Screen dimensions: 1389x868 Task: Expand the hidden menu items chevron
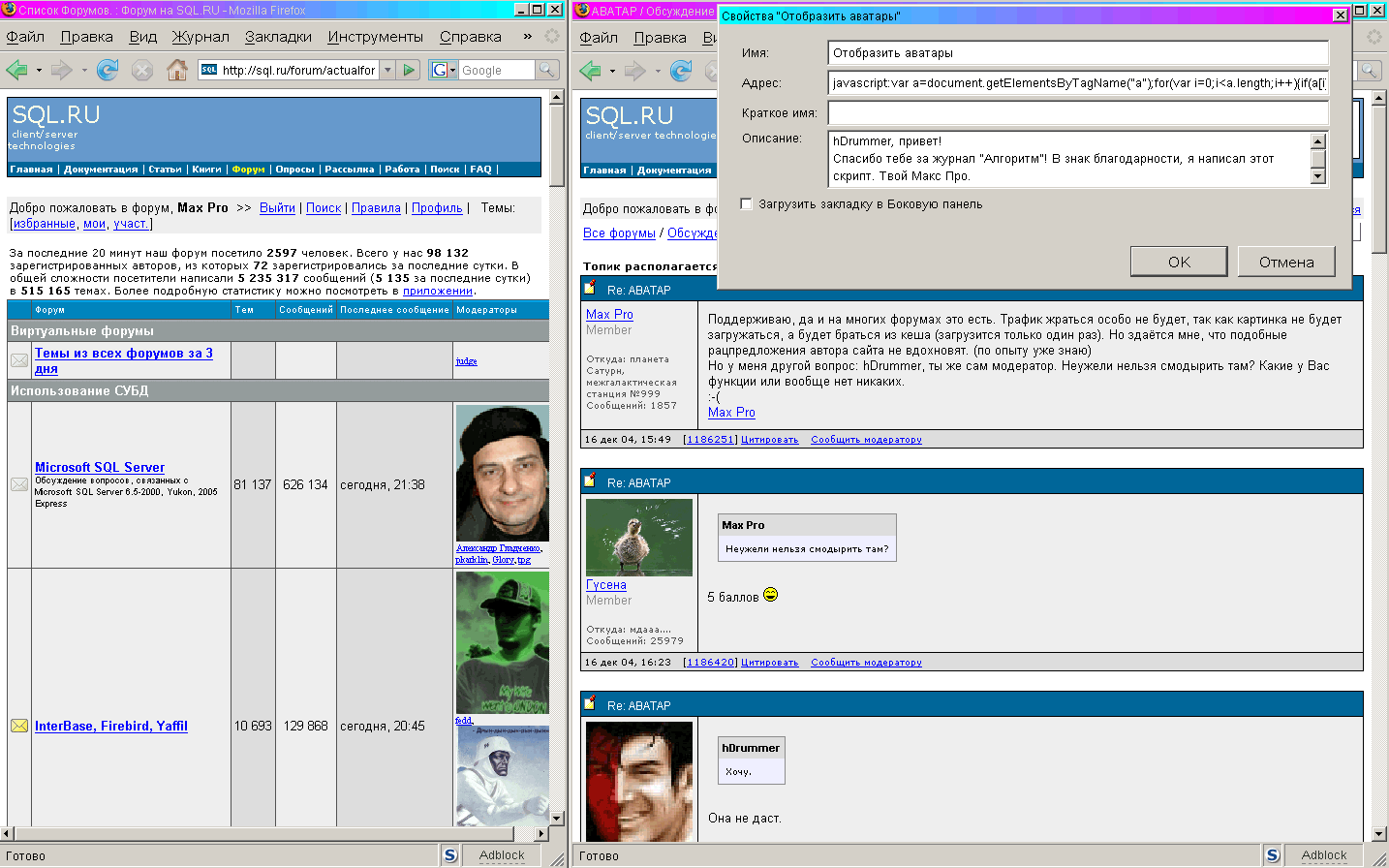(x=527, y=37)
